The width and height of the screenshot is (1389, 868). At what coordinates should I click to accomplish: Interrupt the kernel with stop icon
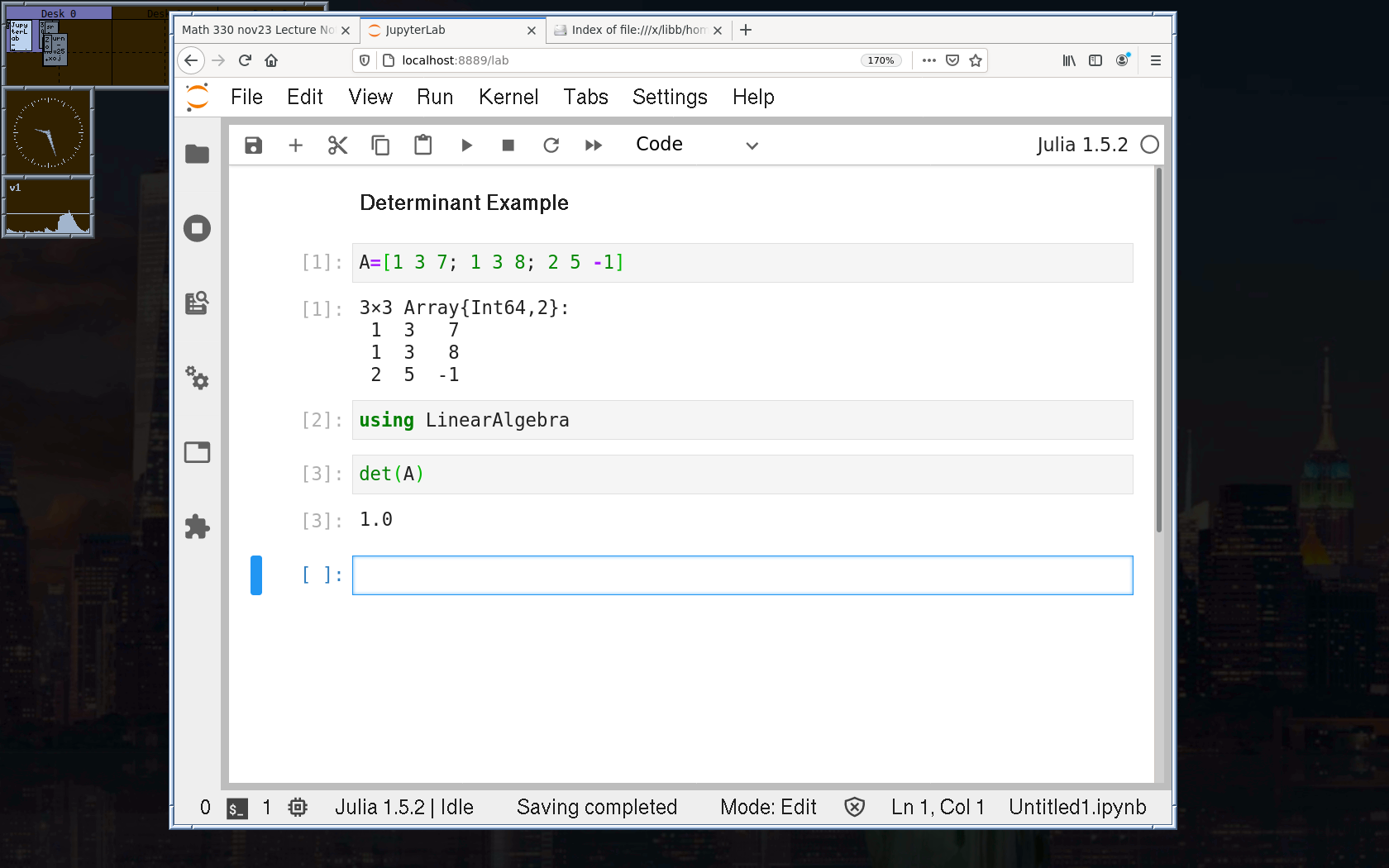pos(508,145)
